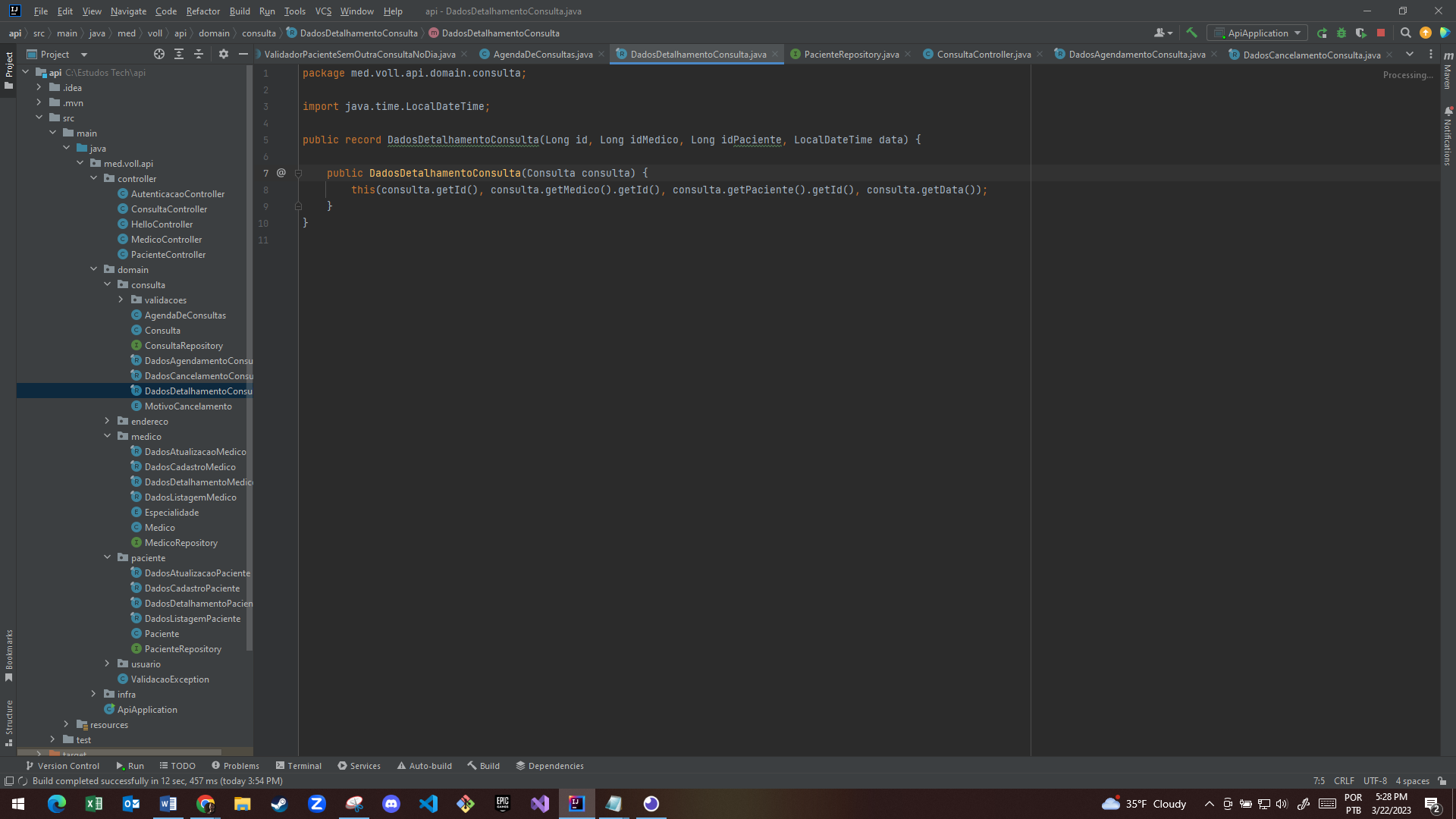Collapse the controller package
This screenshot has height=819, width=1456.
coord(94,178)
